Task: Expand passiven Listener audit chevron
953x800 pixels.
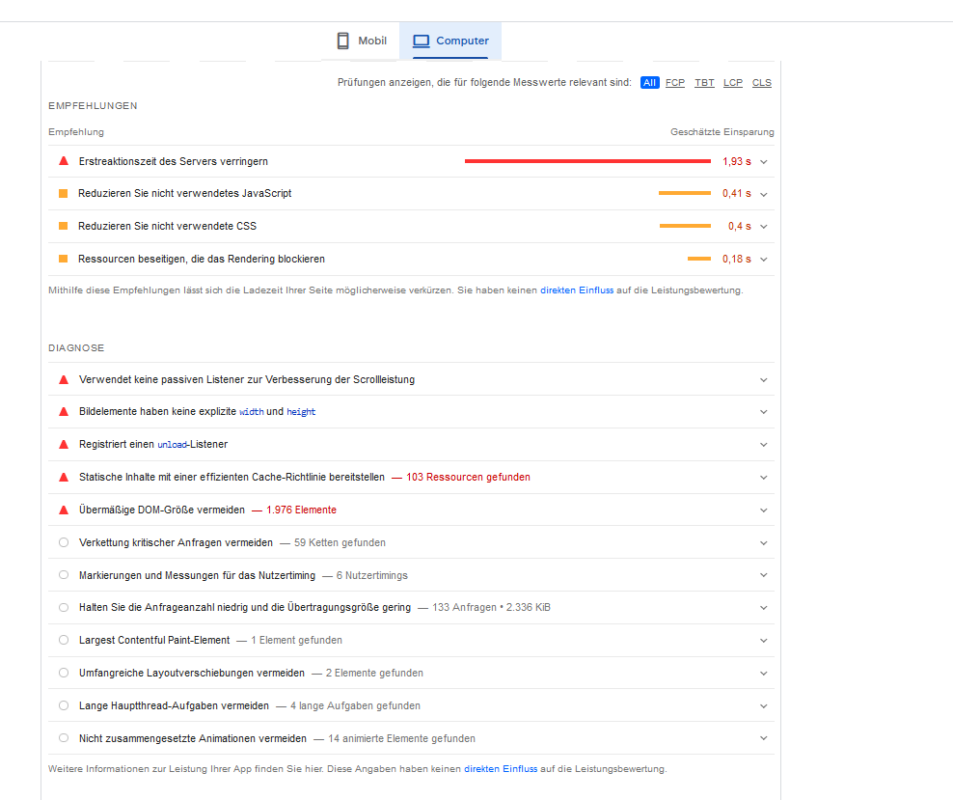Action: pyautogui.click(x=764, y=380)
